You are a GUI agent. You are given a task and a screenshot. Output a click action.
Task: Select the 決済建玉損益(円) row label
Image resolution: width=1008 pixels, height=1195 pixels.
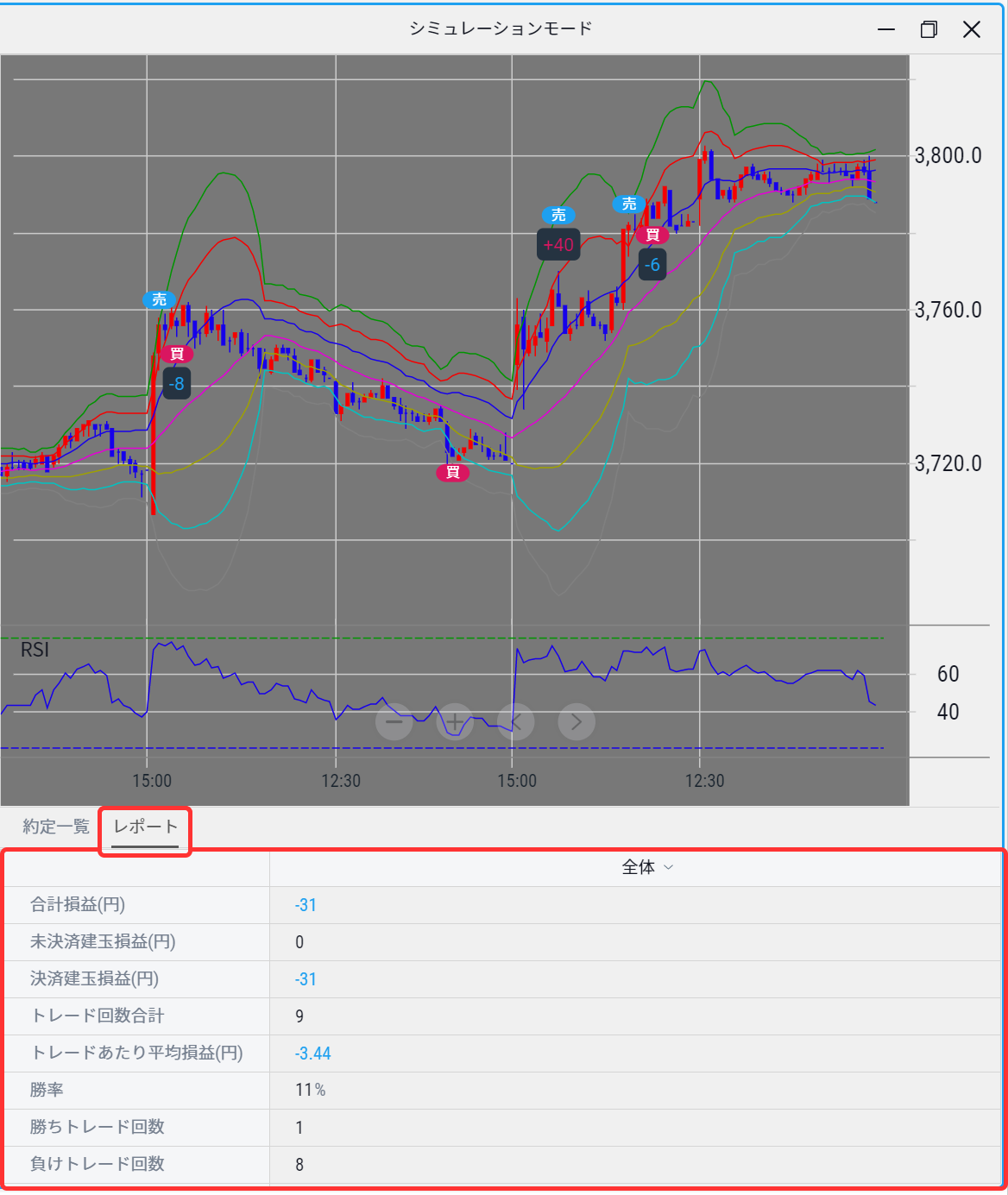[x=94, y=979]
